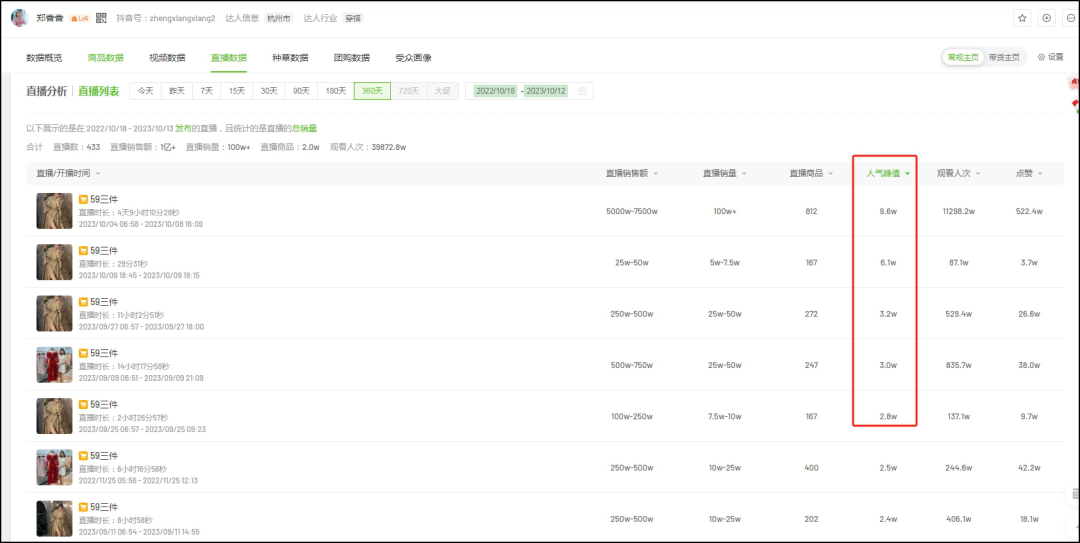The height and width of the screenshot is (543, 1080).
Task: Open thumbnail of 2023/10/09 18:45 livestream
Action: coord(54,262)
